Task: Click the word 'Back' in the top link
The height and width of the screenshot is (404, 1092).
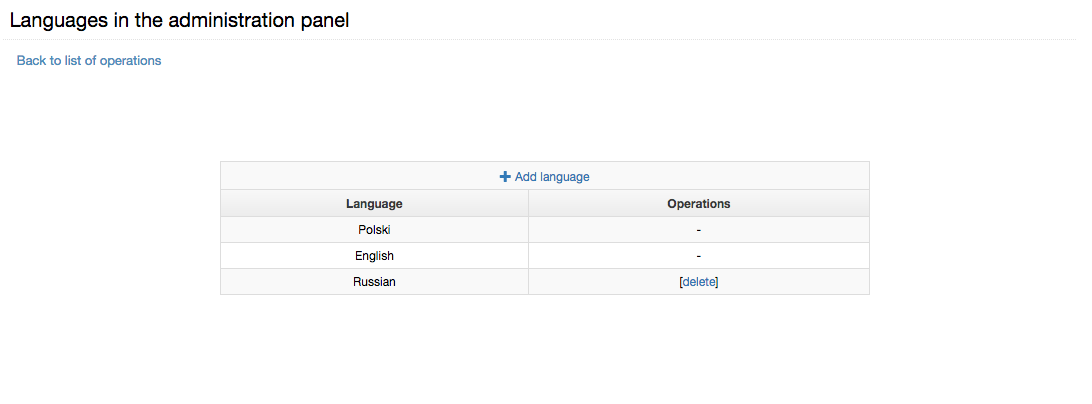Action: pyautogui.click(x=31, y=61)
